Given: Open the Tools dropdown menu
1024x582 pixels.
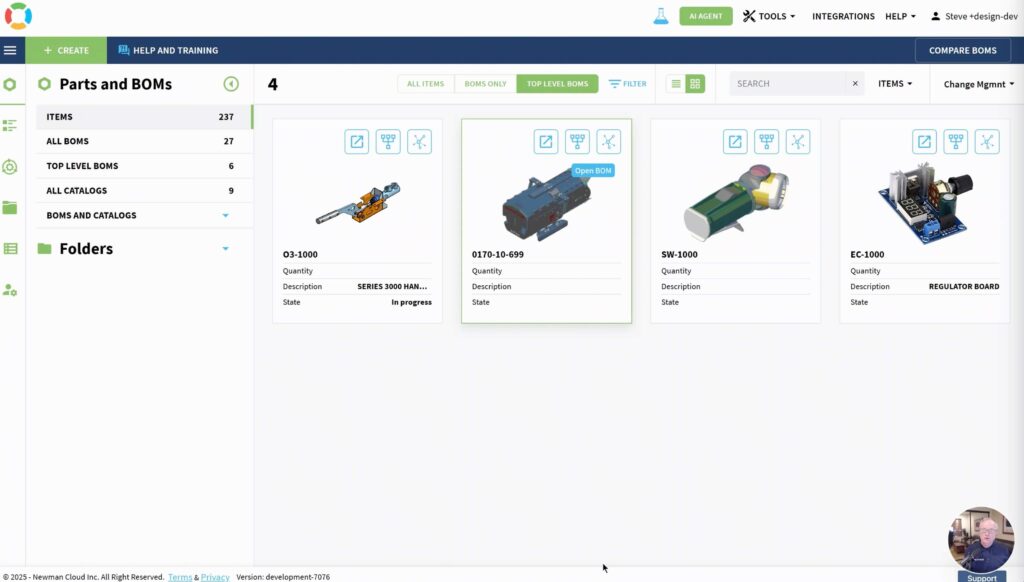Looking at the screenshot, I should click(769, 16).
